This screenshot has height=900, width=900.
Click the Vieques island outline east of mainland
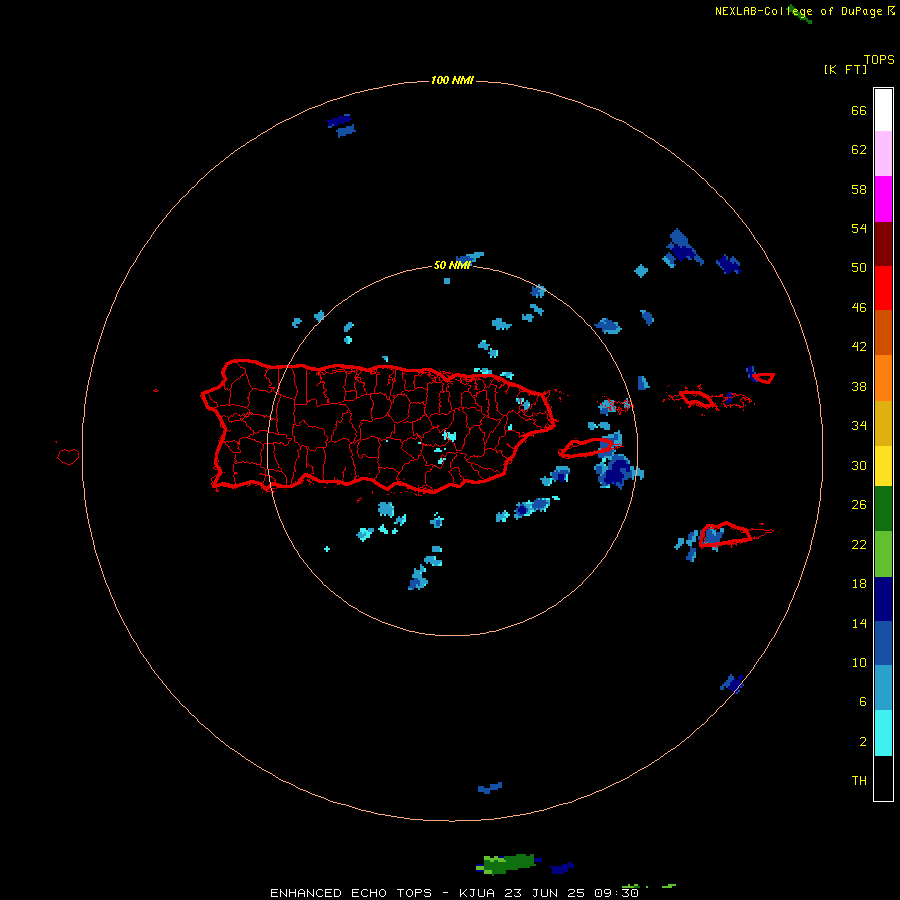(x=587, y=447)
